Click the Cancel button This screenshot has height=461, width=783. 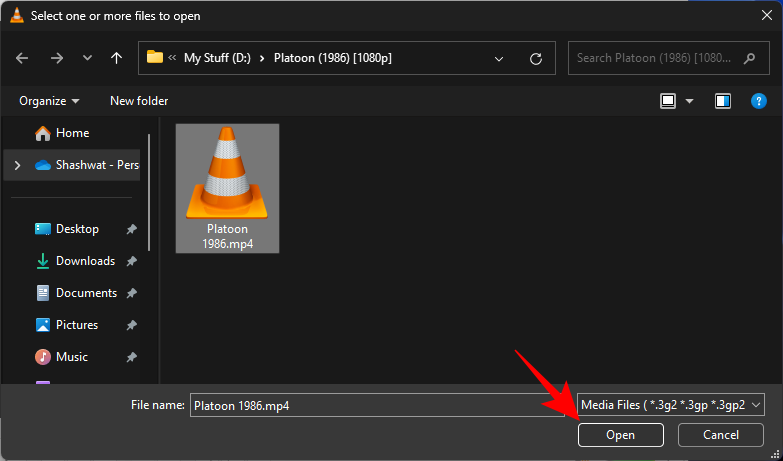click(721, 435)
